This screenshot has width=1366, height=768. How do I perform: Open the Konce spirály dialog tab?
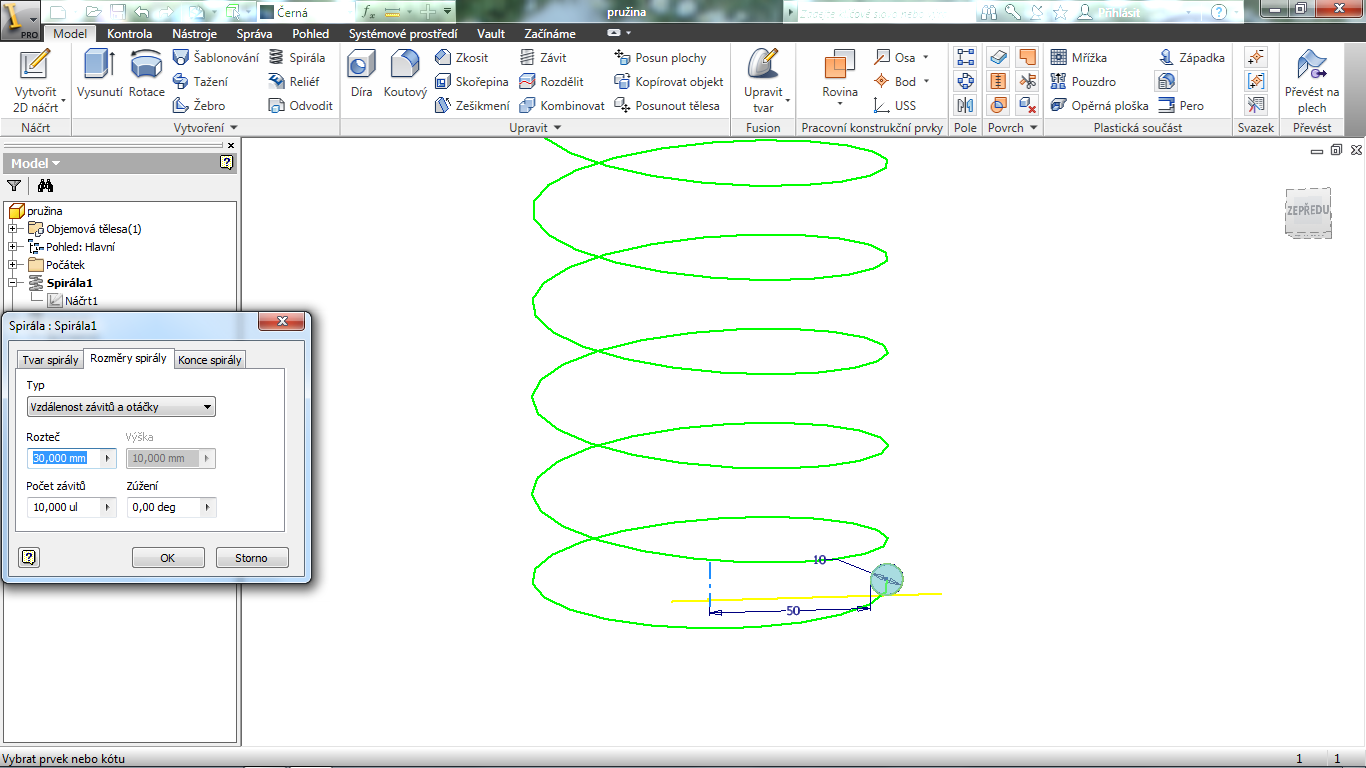(x=210, y=360)
